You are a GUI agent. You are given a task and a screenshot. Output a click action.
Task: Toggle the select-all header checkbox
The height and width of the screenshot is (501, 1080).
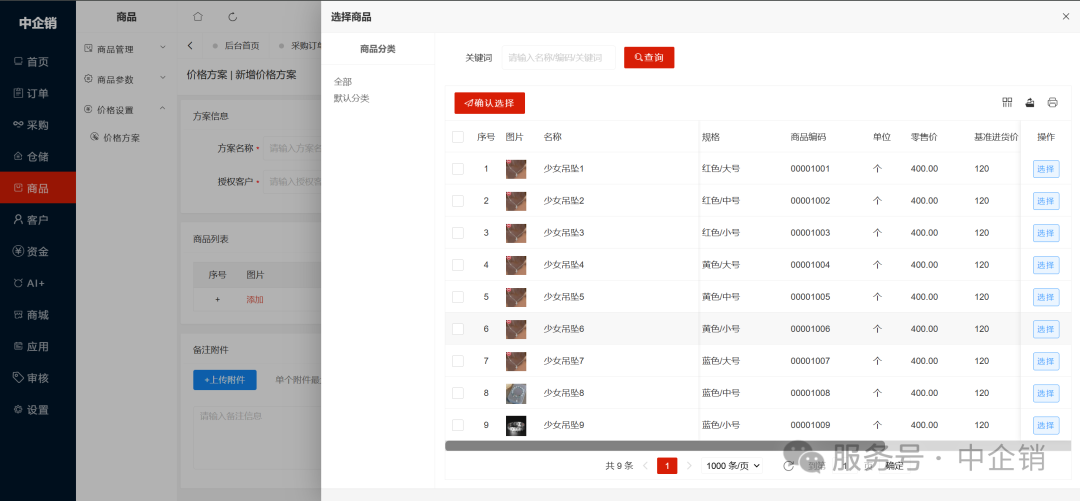(458, 137)
